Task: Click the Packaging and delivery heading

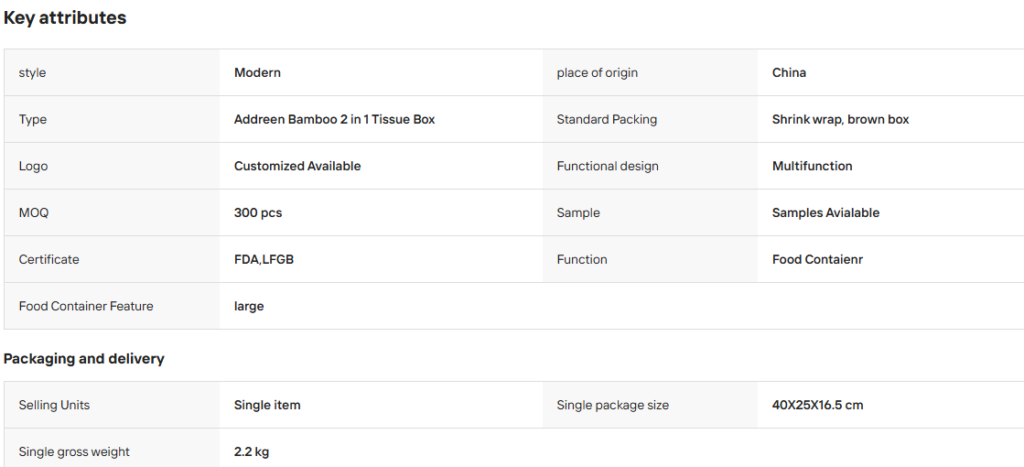Action: pos(84,359)
